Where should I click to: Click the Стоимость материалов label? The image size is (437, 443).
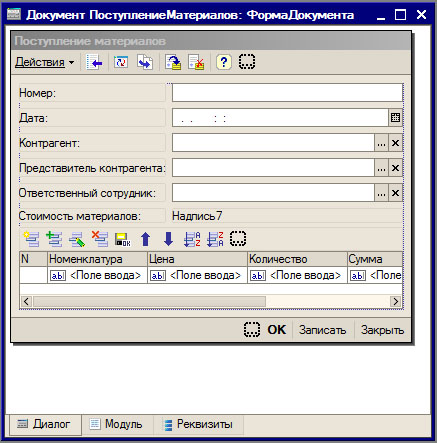[80, 216]
